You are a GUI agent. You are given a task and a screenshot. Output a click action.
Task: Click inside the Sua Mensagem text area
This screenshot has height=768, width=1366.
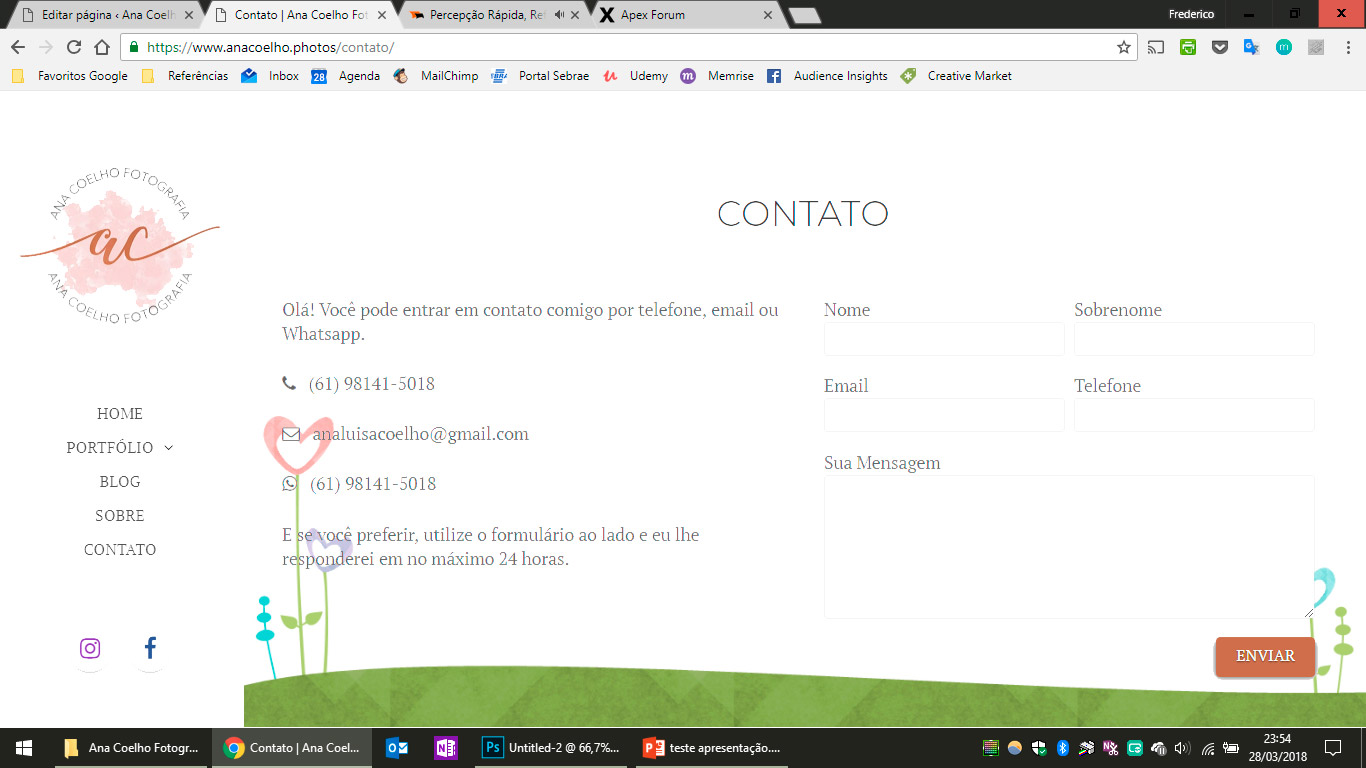(1069, 547)
